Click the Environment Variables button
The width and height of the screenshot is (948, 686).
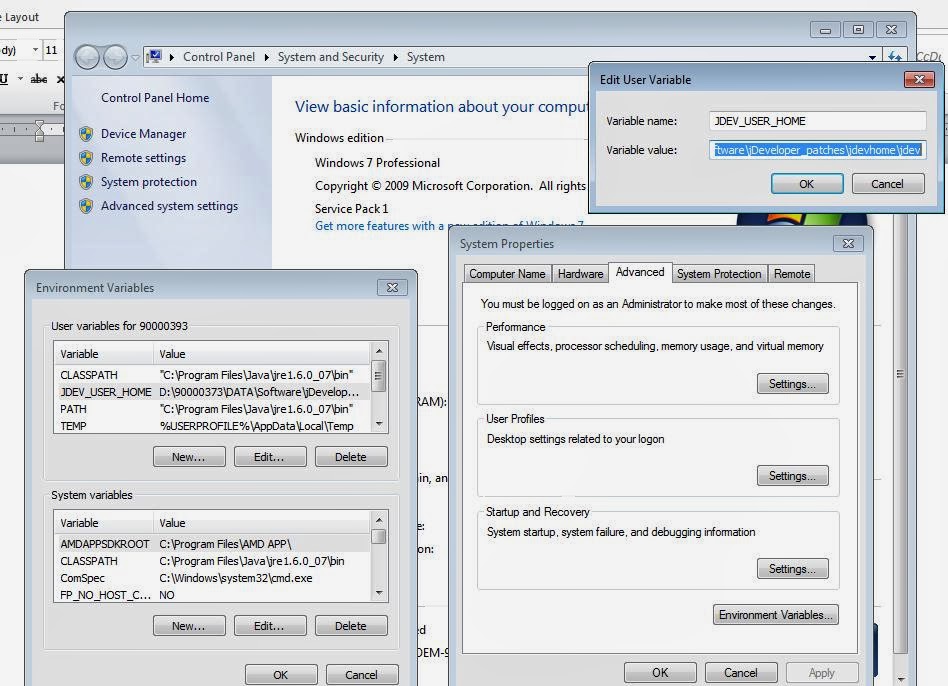click(776, 615)
